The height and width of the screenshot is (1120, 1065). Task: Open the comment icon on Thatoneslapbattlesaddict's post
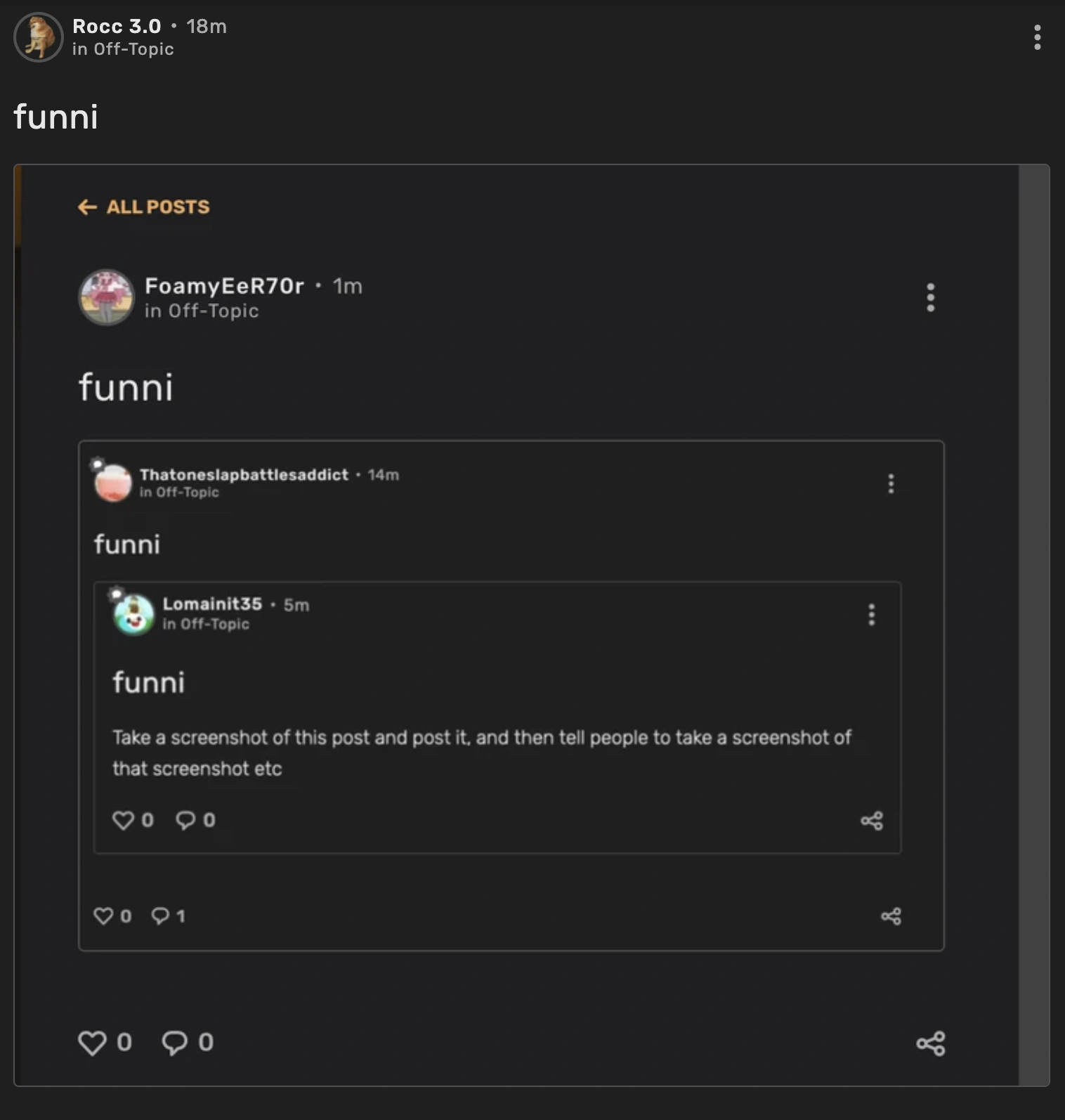pos(161,916)
